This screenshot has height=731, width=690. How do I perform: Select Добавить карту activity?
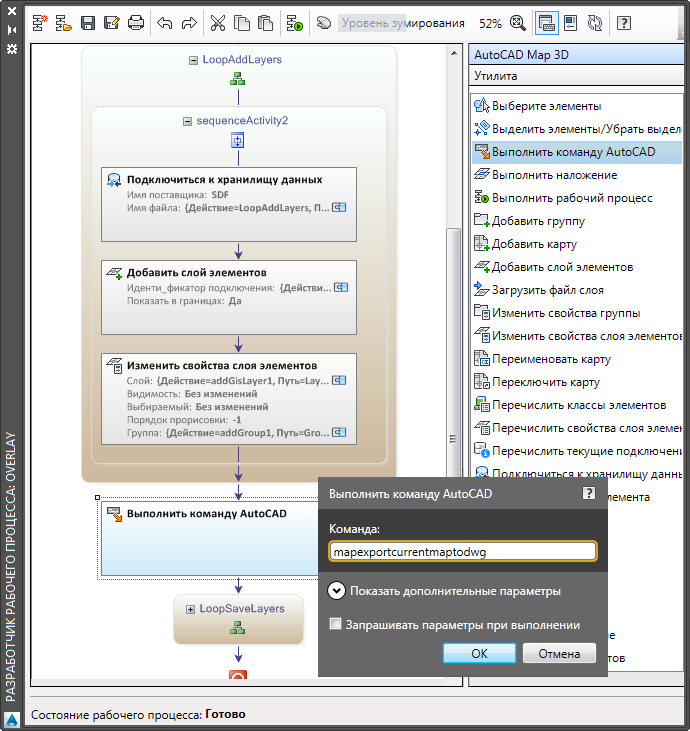click(577, 244)
